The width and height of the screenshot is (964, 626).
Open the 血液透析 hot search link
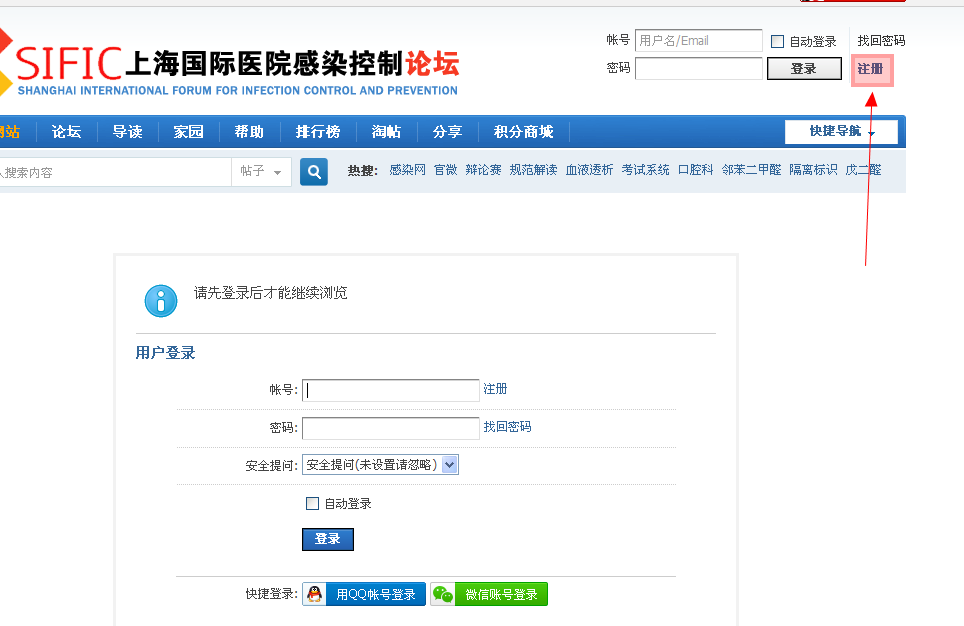588,170
